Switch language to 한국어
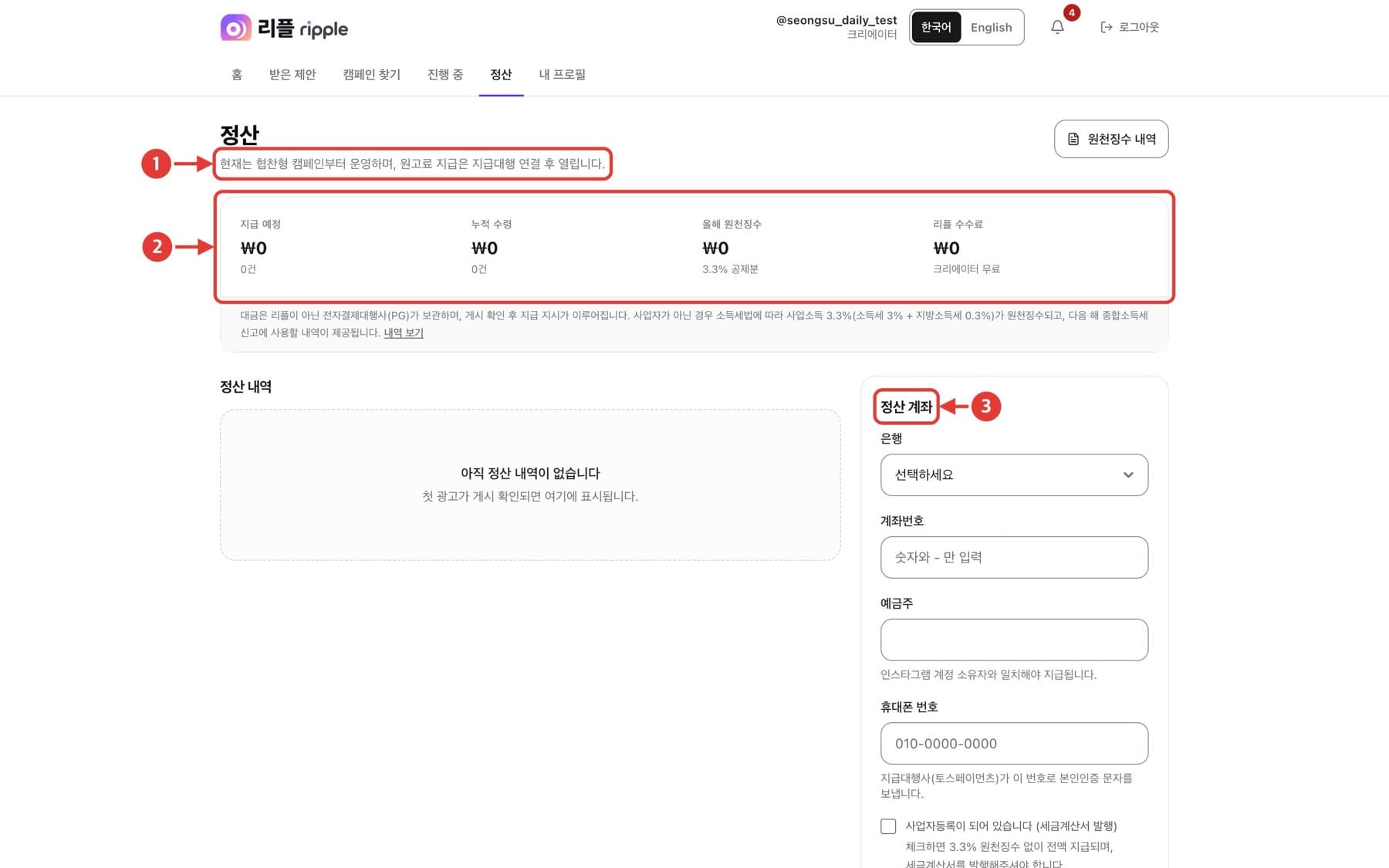Screen dimensions: 1389x868 (936, 27)
